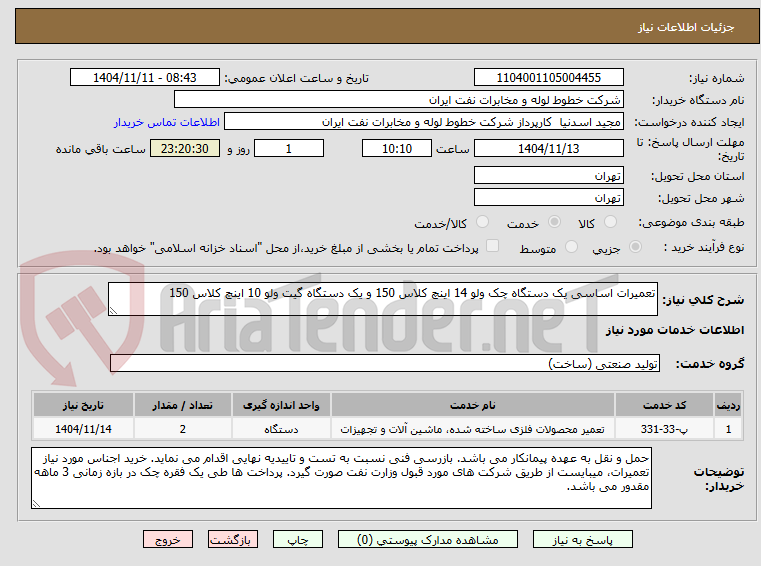This screenshot has width=761, height=566.
Task: Click the واحد اندازه گیری column header
Action: click(x=281, y=405)
